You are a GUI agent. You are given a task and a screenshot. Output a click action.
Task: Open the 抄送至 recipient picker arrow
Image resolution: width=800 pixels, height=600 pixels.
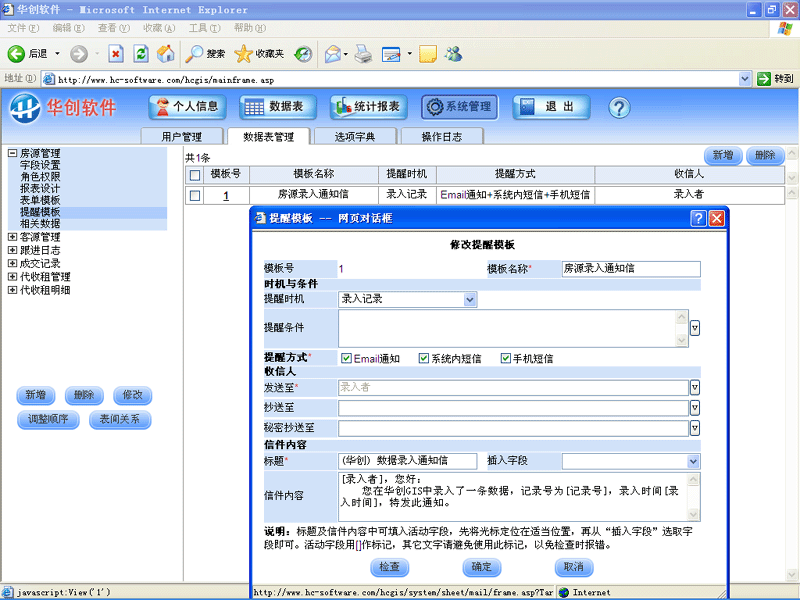(694, 408)
